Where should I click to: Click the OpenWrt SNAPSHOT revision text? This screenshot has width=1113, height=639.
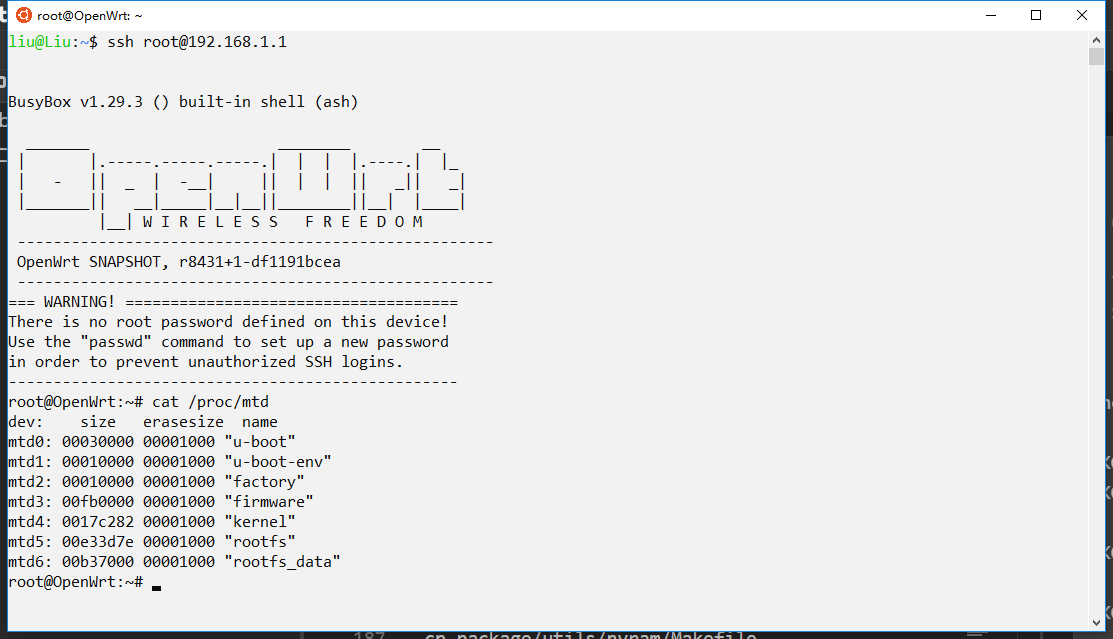coord(179,262)
